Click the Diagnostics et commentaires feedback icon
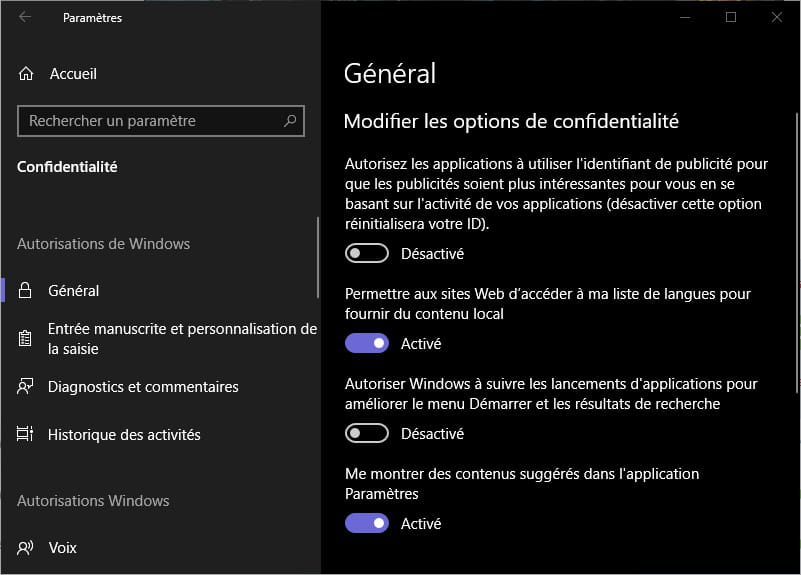This screenshot has width=801, height=575. (26, 387)
